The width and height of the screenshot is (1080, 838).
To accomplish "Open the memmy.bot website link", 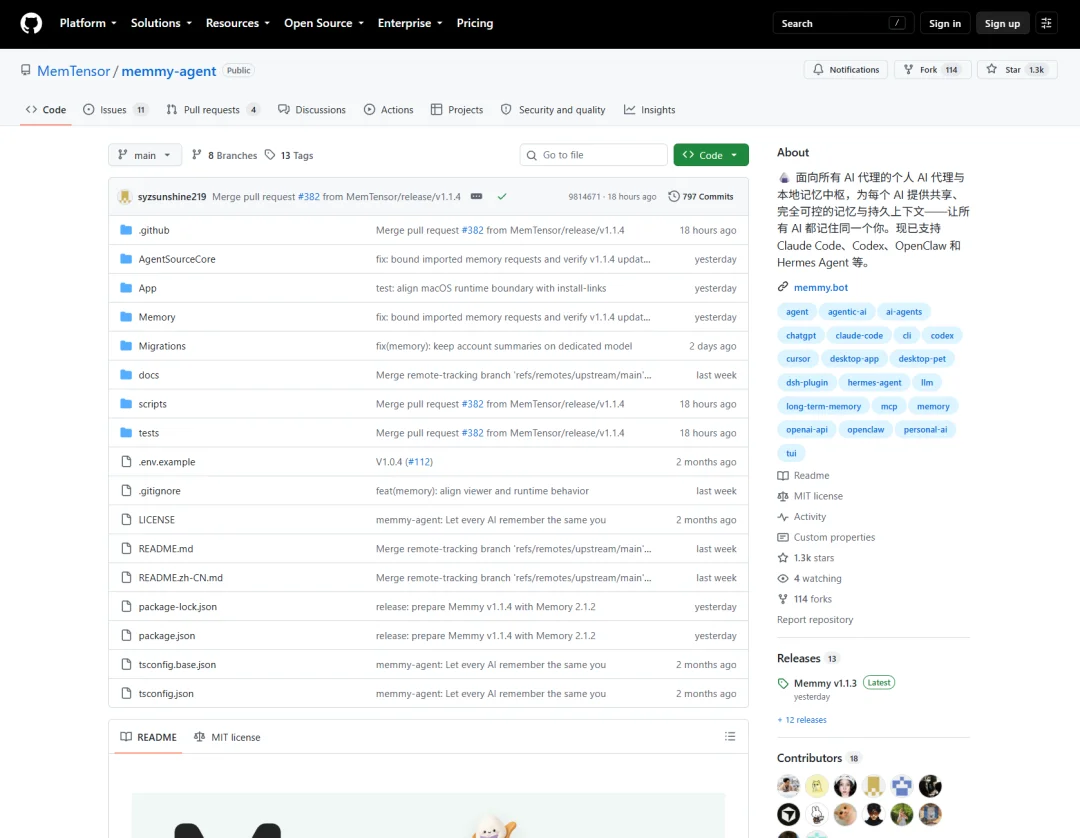I will point(820,287).
